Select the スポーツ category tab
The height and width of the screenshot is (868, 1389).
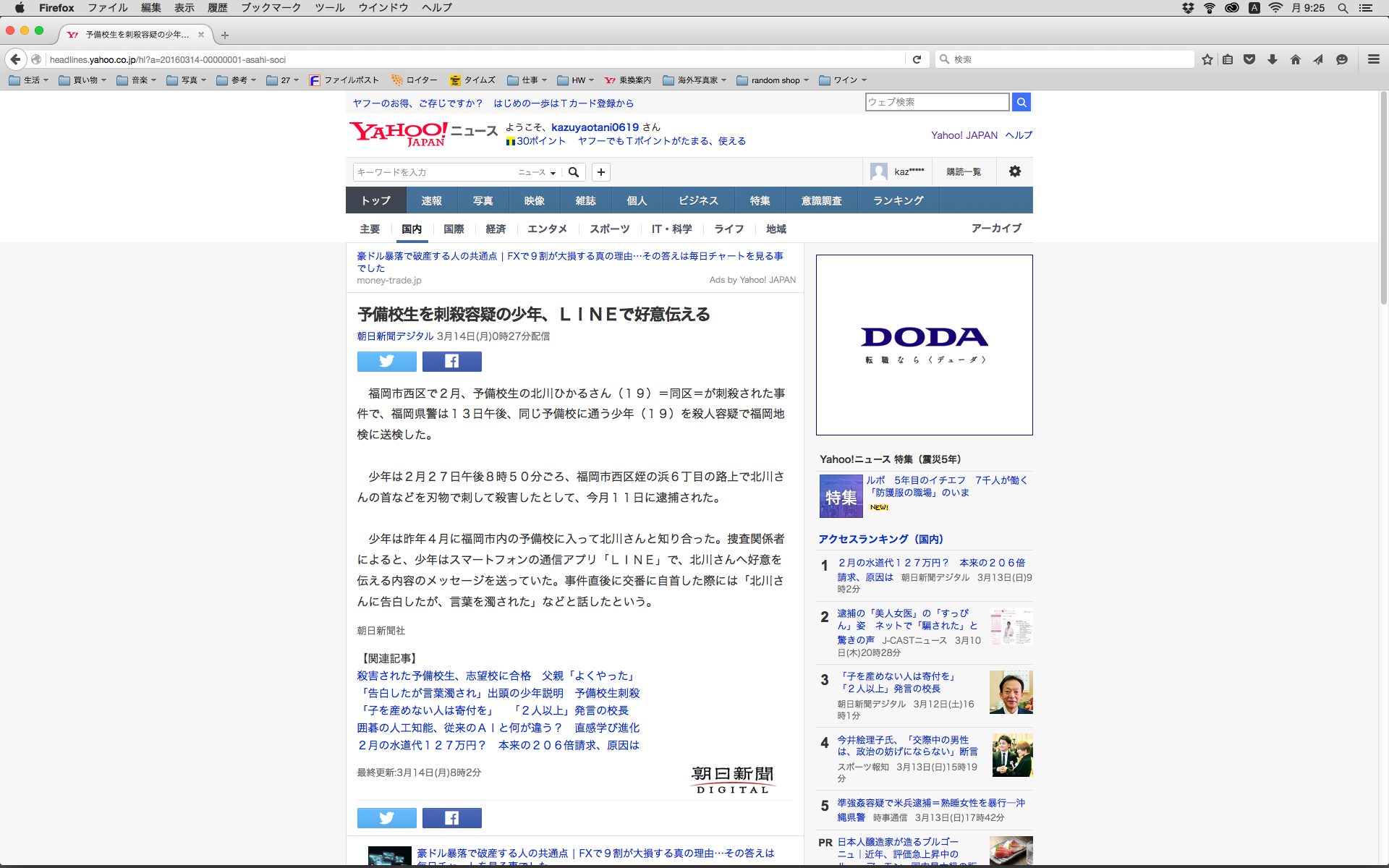tap(609, 229)
